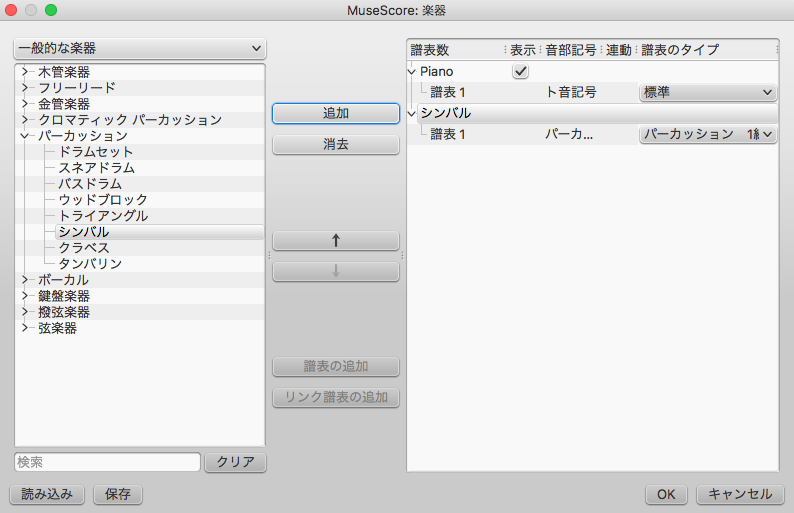
Task: Click パーカ... clef cell for シンバル
Action: [x=569, y=134]
